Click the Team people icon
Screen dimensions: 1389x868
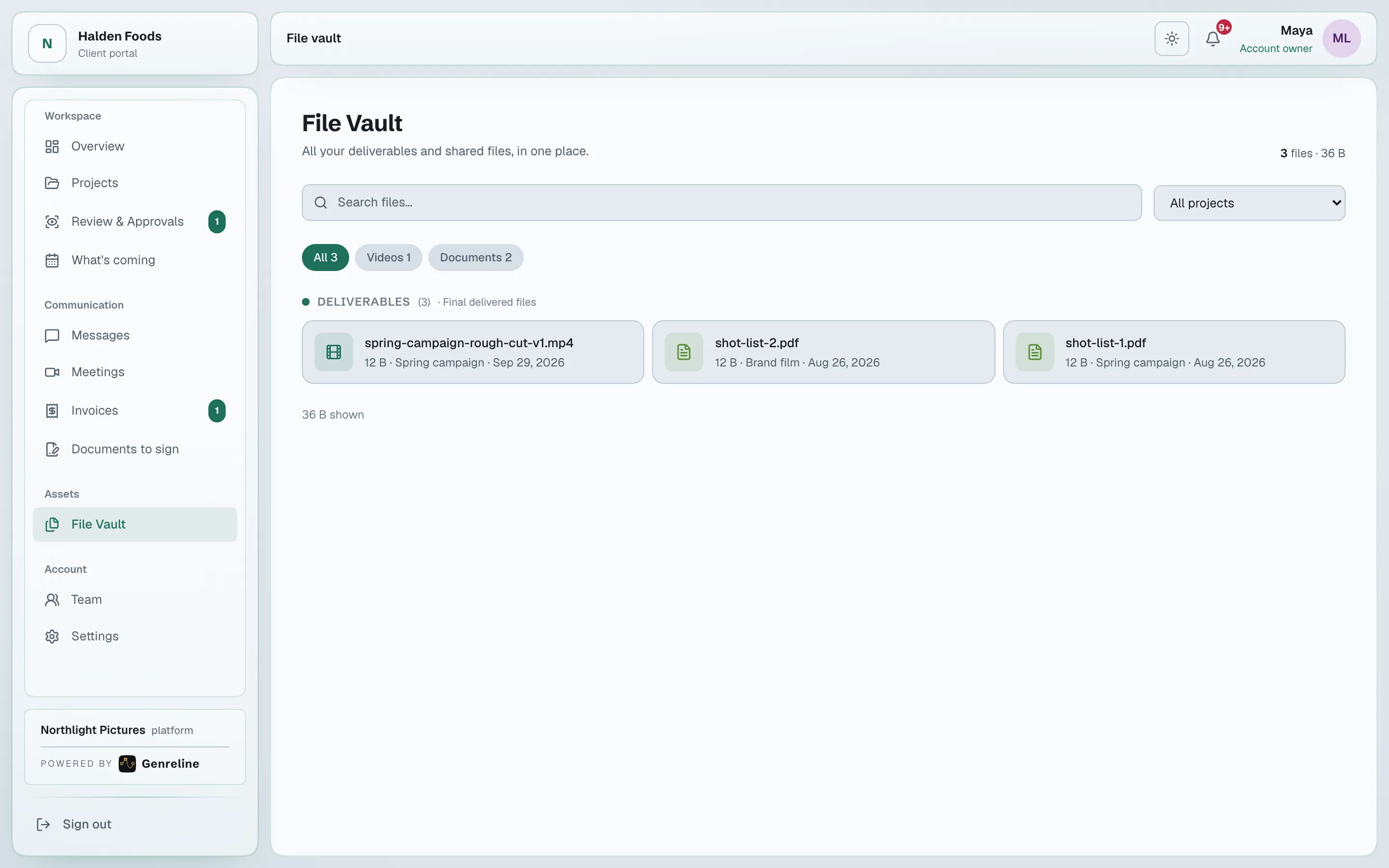[52, 599]
